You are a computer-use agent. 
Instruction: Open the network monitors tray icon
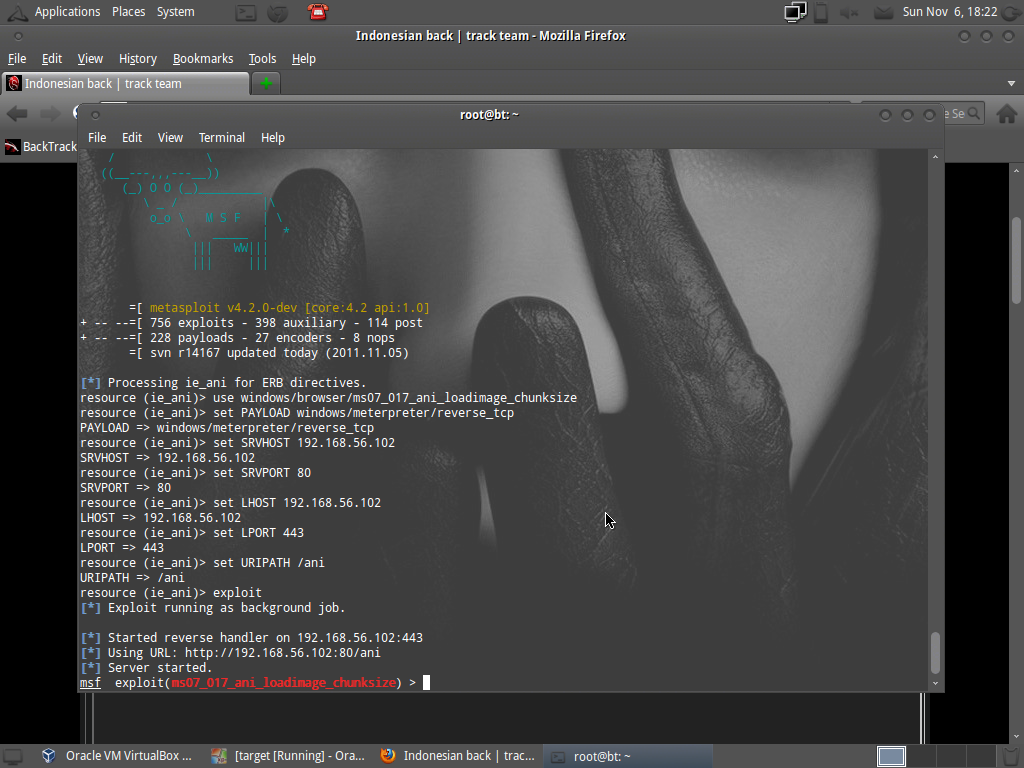tap(795, 12)
